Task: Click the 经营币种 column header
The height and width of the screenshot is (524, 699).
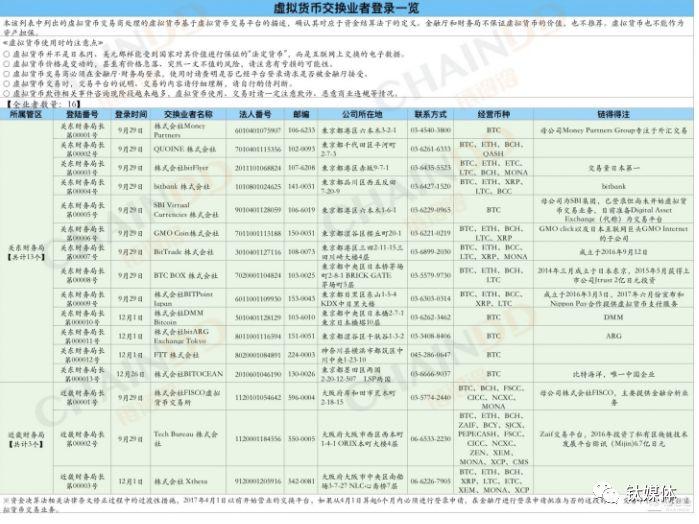Action: [x=493, y=115]
